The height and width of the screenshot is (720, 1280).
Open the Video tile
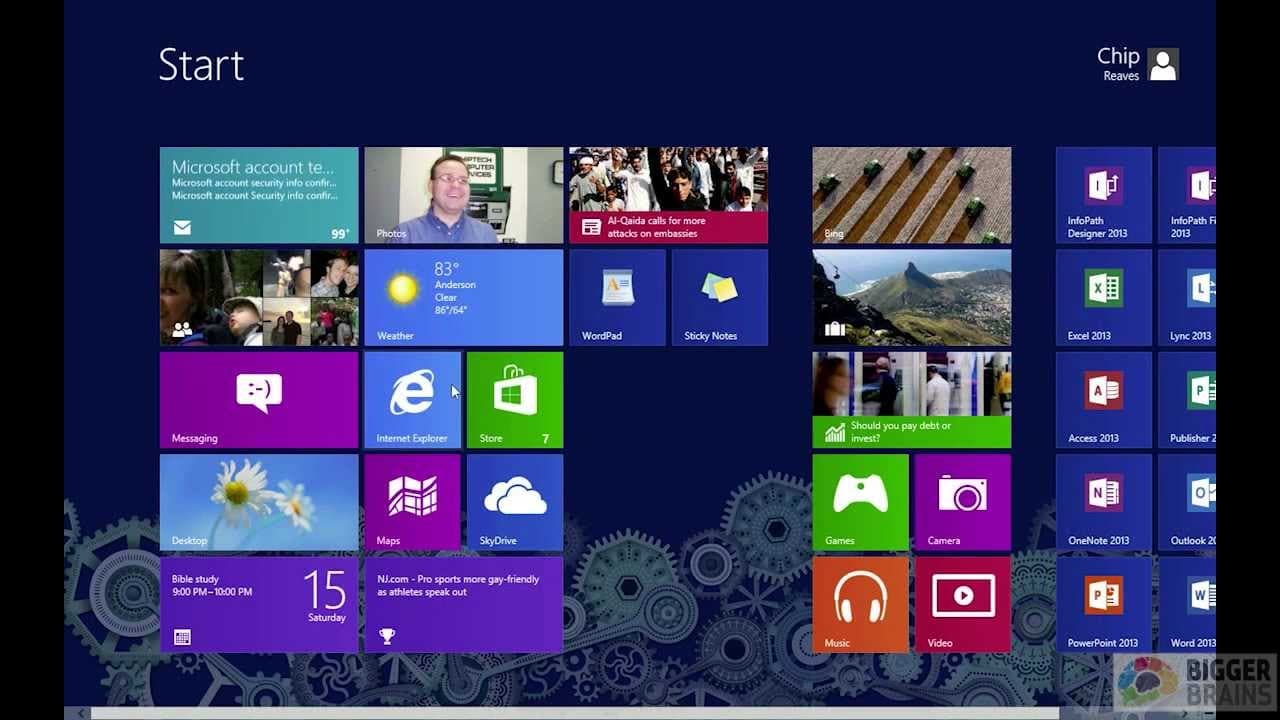(963, 605)
